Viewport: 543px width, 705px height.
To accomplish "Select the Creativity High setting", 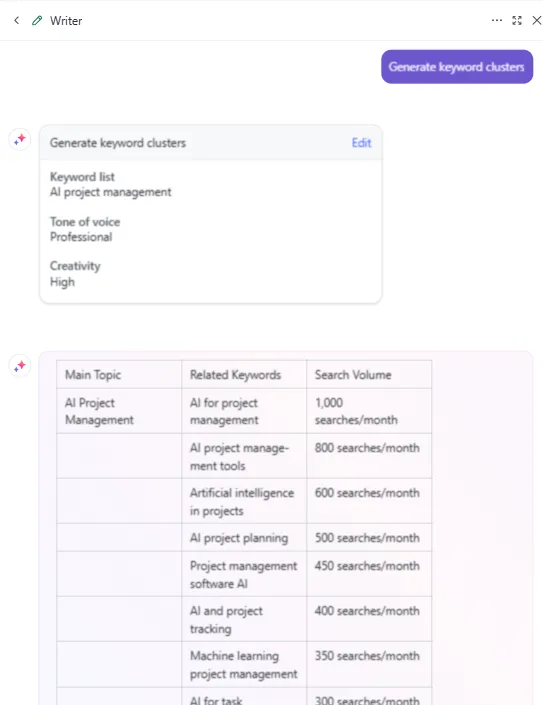I will tap(62, 282).
